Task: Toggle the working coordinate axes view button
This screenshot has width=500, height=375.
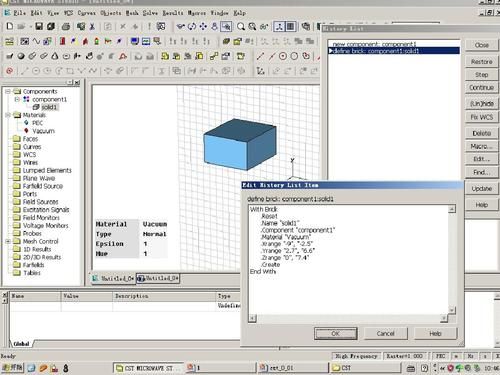Action: [279, 26]
